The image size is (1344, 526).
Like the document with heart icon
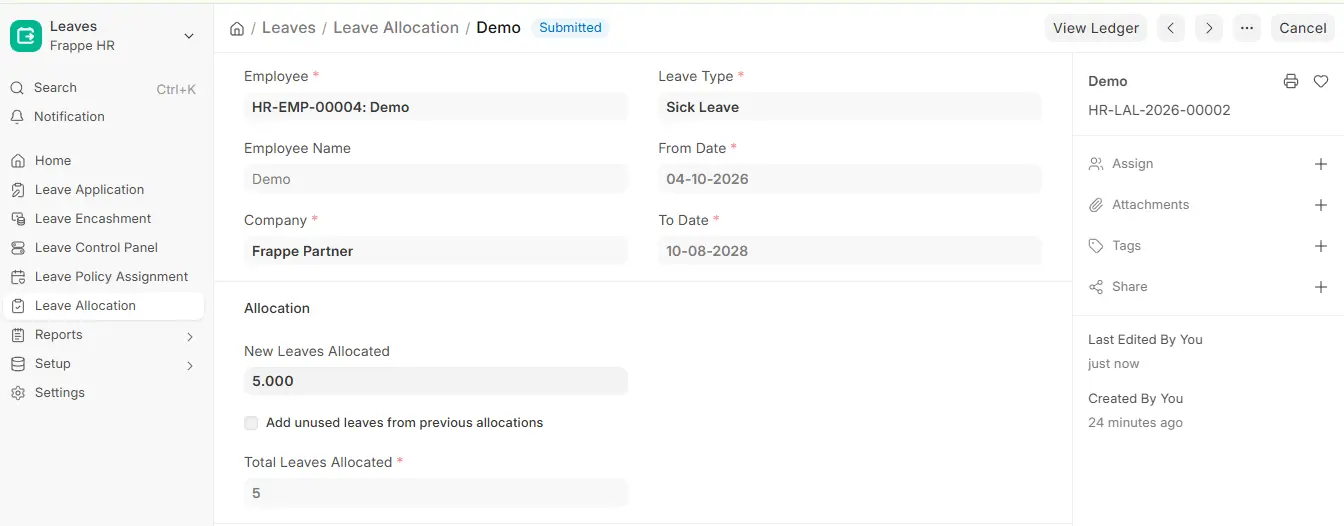1321,81
